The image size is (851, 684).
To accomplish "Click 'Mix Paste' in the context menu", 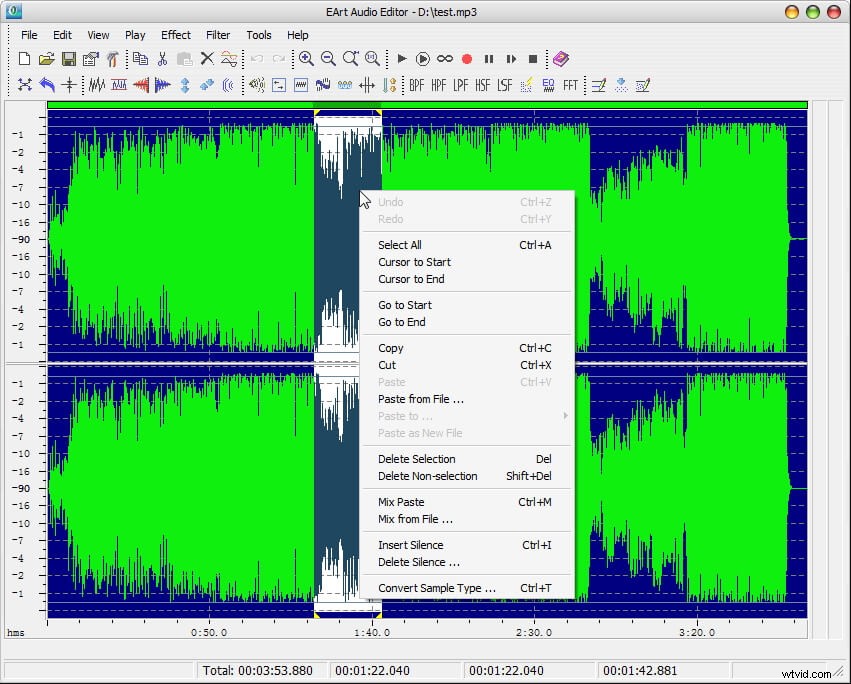I will pos(402,502).
